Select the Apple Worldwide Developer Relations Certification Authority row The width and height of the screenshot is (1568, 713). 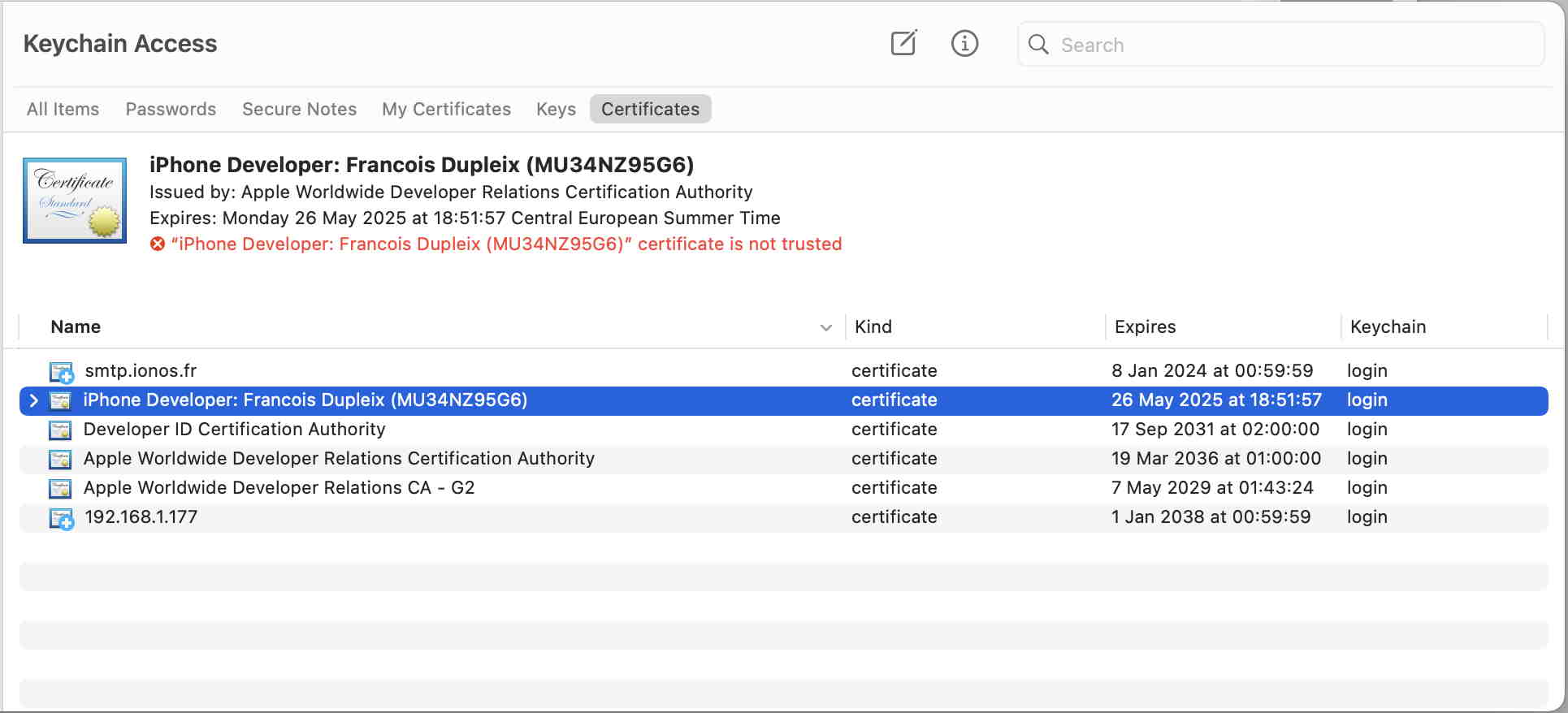(339, 459)
